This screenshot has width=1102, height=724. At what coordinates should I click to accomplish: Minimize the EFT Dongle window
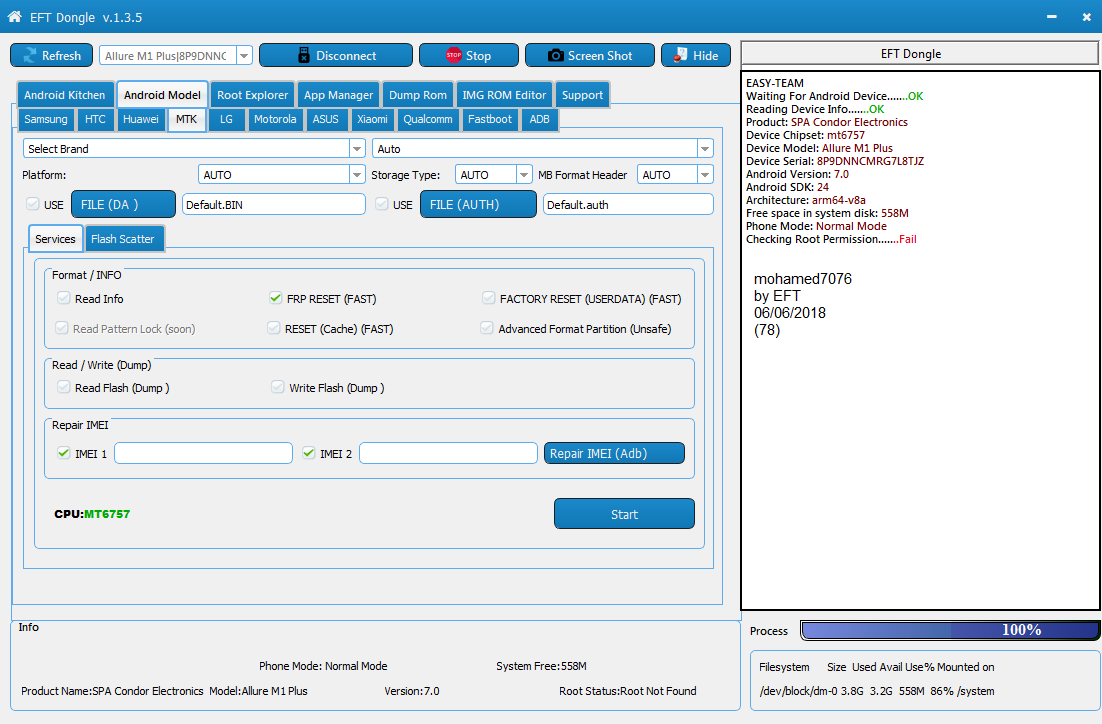(1051, 17)
